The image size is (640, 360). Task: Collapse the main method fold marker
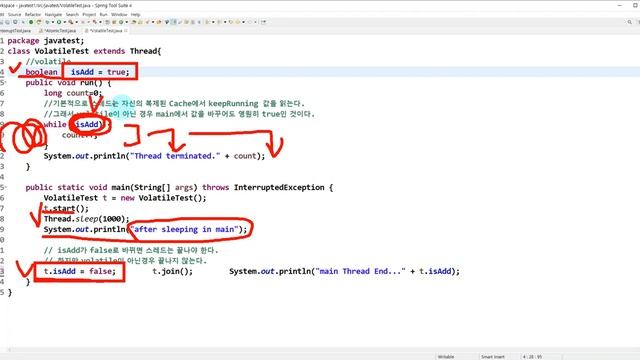click(x=5, y=187)
